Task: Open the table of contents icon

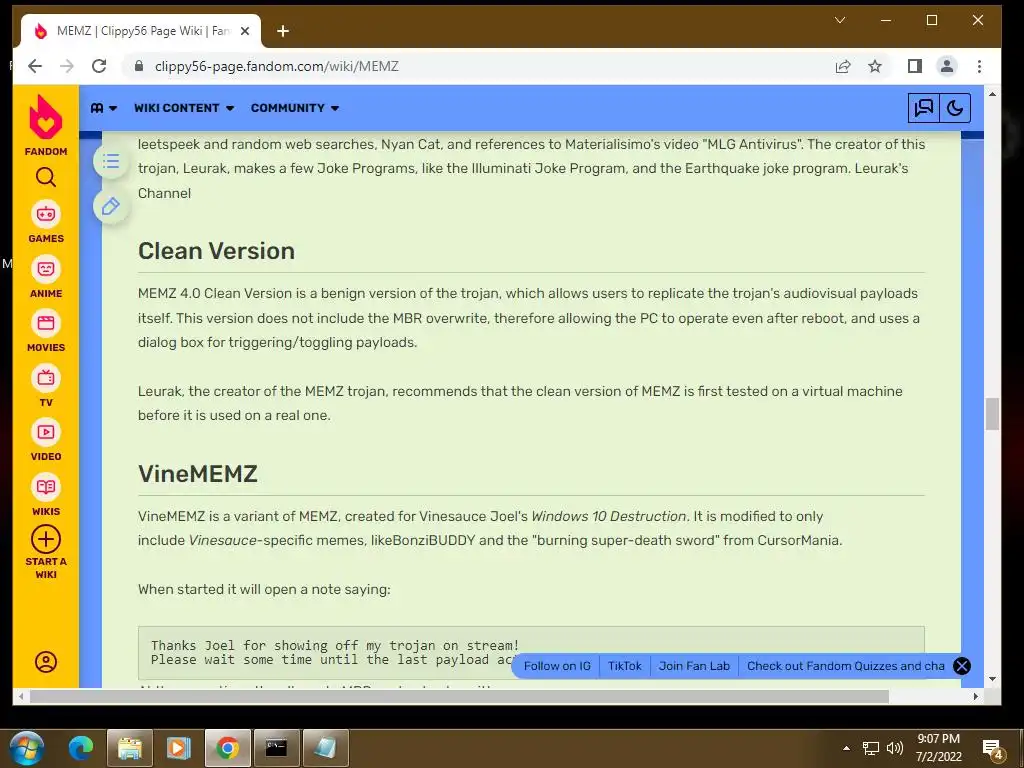Action: 111,161
